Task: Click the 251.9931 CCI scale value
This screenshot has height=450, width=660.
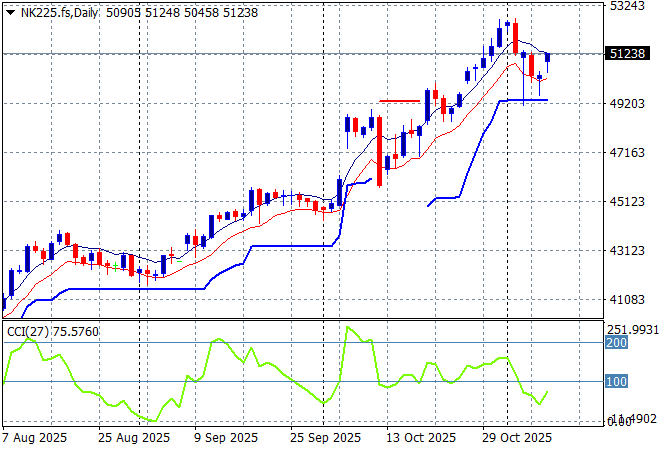Action: [632, 329]
